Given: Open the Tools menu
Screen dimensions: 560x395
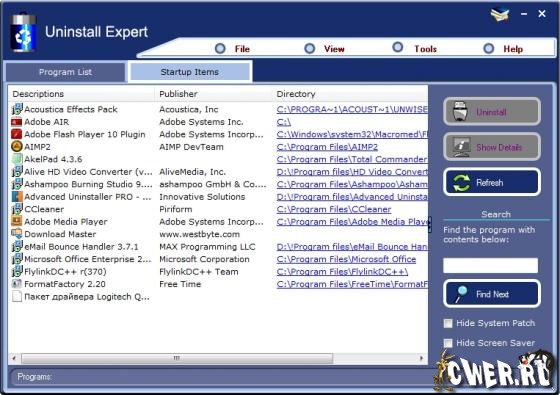Looking at the screenshot, I should coord(425,49).
